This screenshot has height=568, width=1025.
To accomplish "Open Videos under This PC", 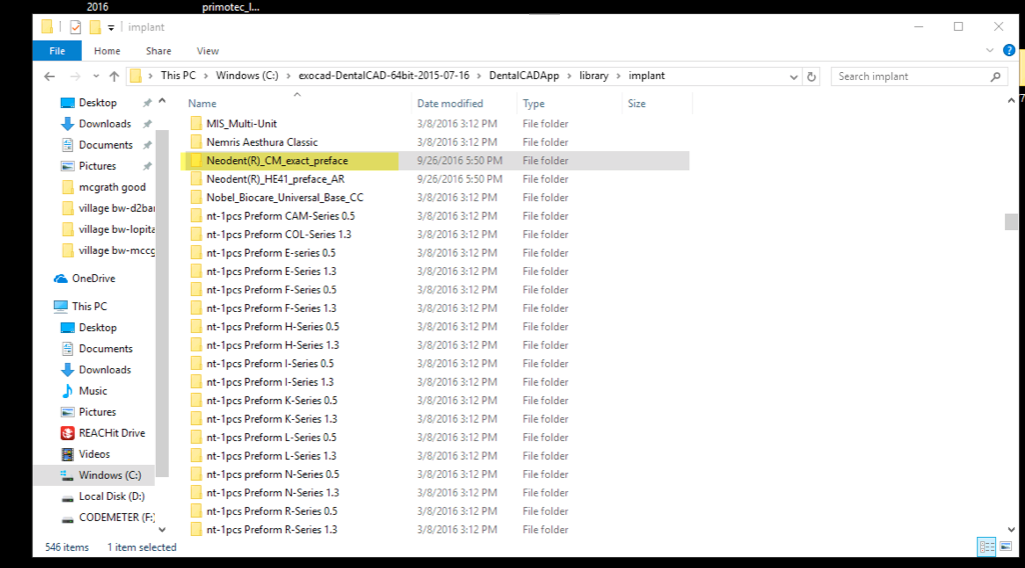I will (94, 454).
